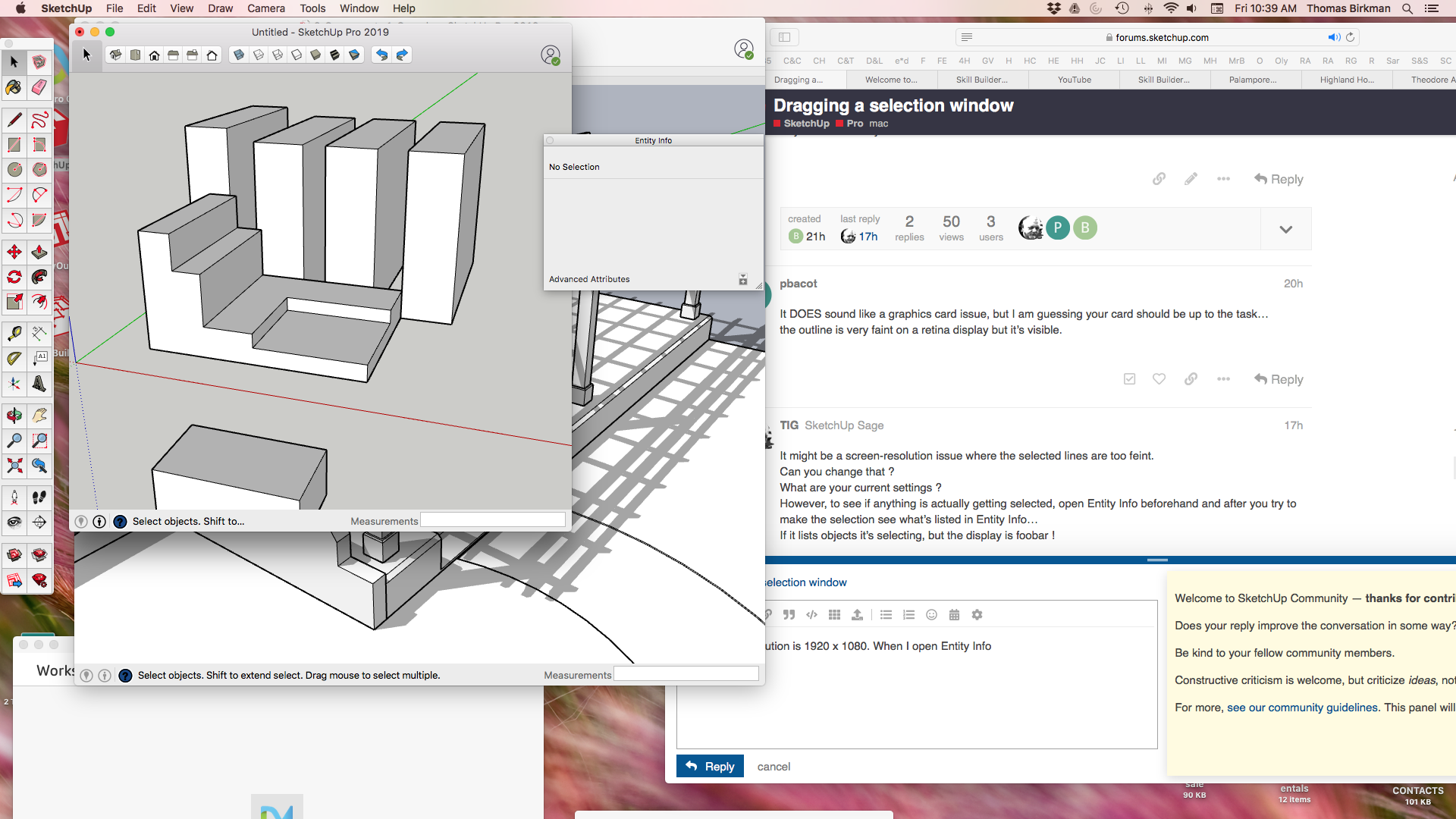The height and width of the screenshot is (819, 1456).
Task: Like pbacot's post with the heart
Action: point(1159,379)
